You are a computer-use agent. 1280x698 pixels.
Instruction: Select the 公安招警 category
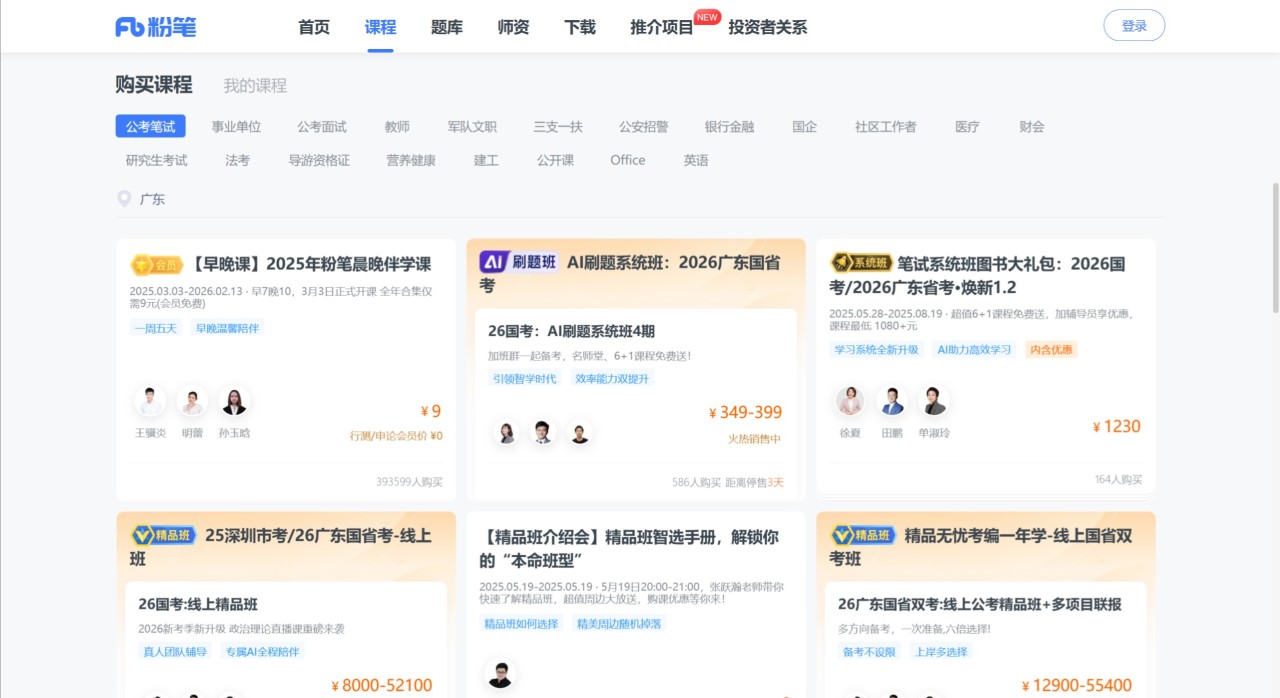pos(644,127)
